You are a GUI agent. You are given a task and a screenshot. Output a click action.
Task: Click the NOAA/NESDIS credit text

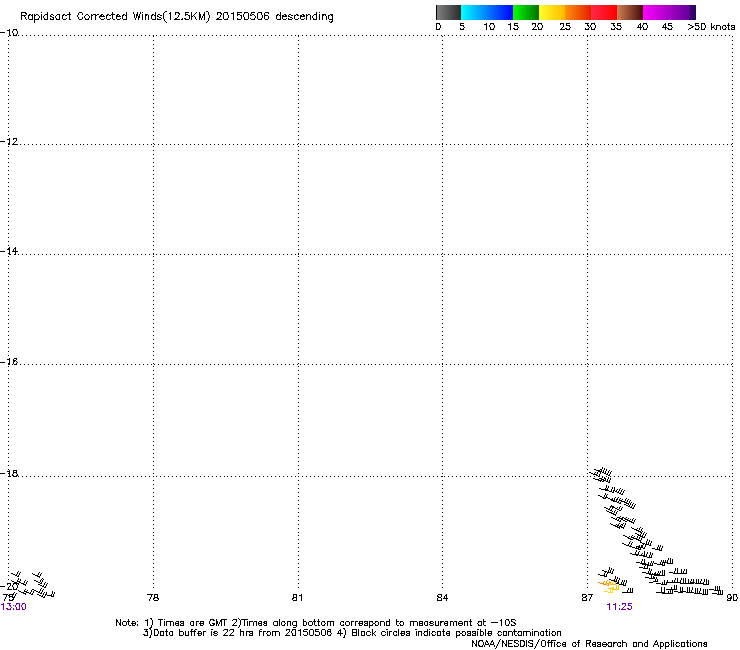click(x=589, y=644)
